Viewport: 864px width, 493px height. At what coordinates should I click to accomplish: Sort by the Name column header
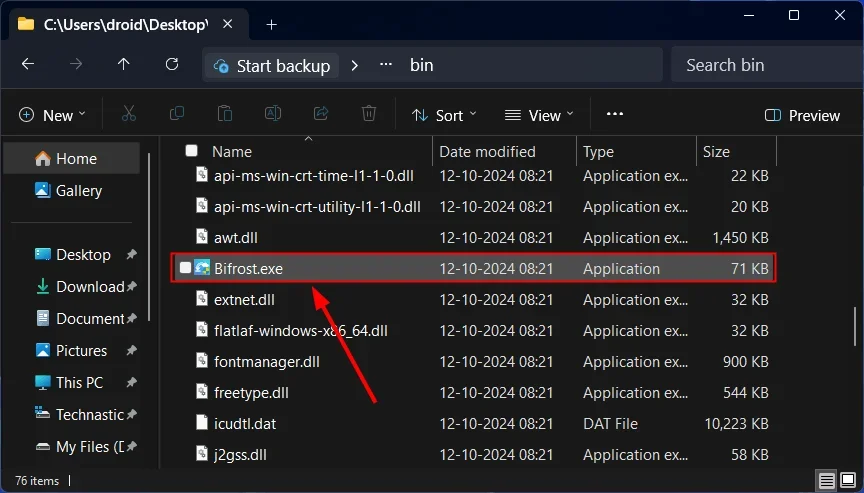(x=232, y=151)
